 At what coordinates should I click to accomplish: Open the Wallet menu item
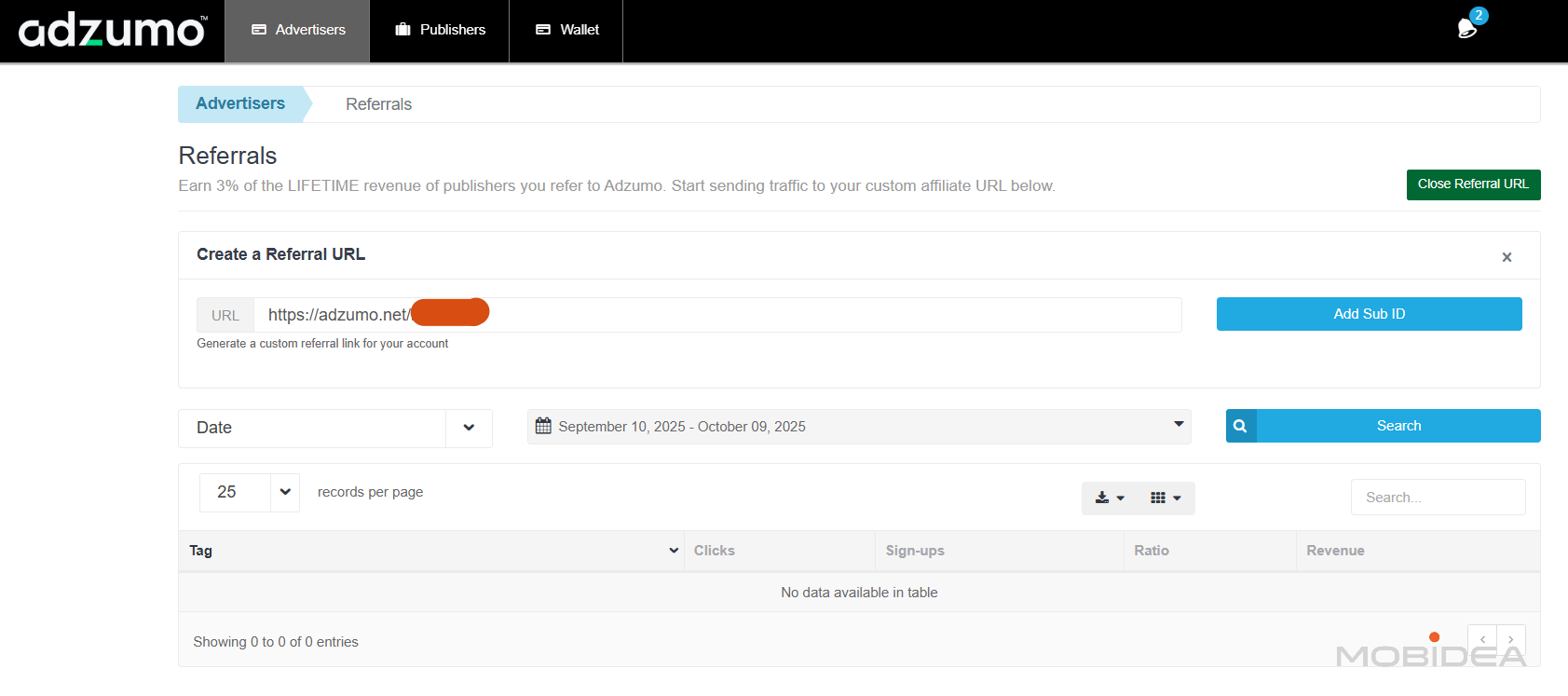pyautogui.click(x=566, y=30)
